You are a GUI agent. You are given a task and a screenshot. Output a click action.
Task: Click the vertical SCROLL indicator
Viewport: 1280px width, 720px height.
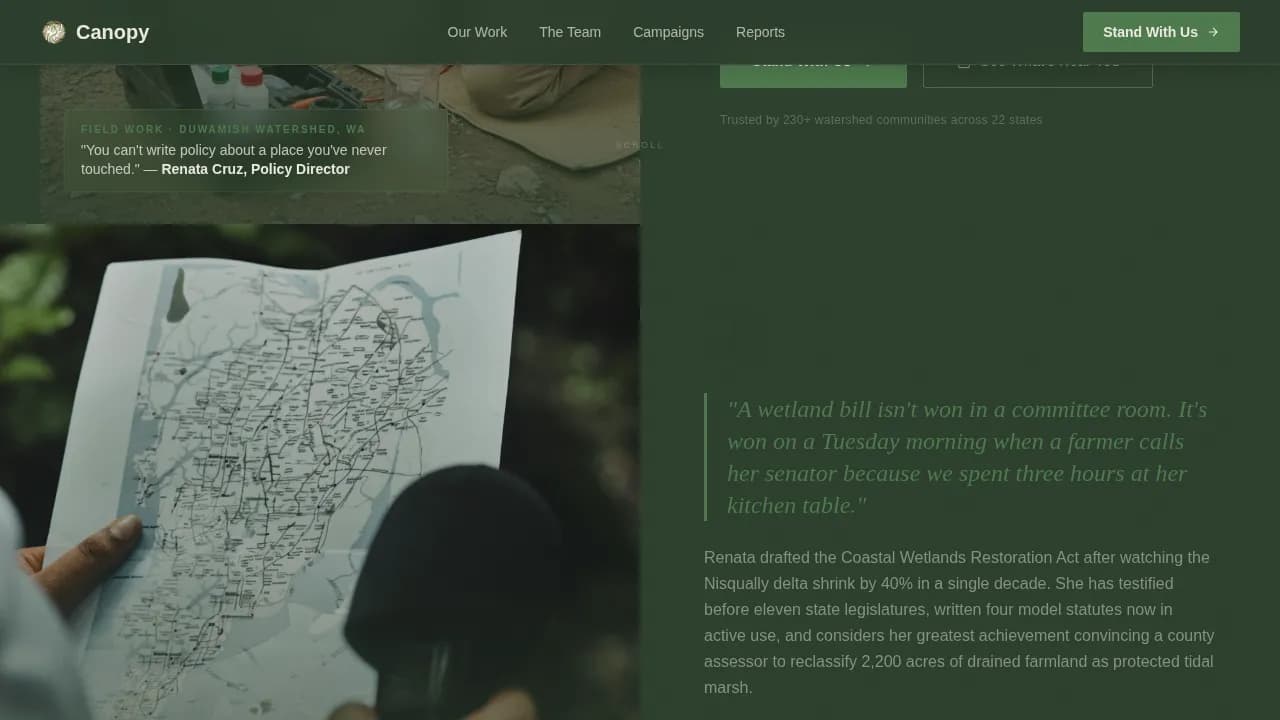pos(640,144)
